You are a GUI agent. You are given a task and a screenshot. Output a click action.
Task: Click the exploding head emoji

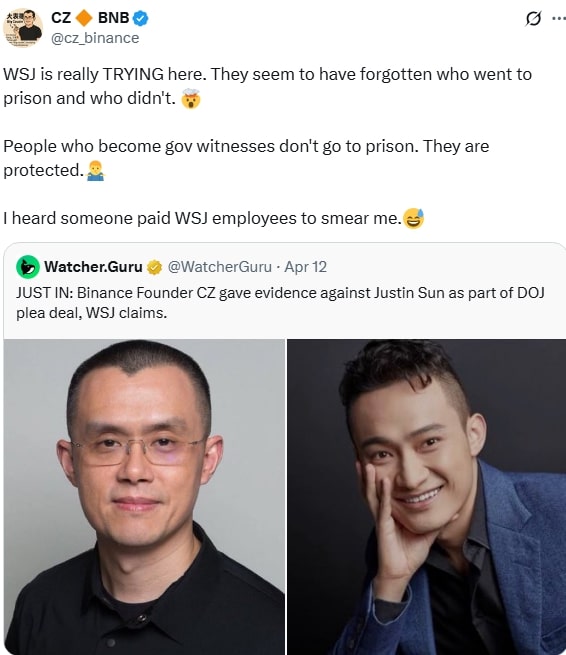click(191, 99)
